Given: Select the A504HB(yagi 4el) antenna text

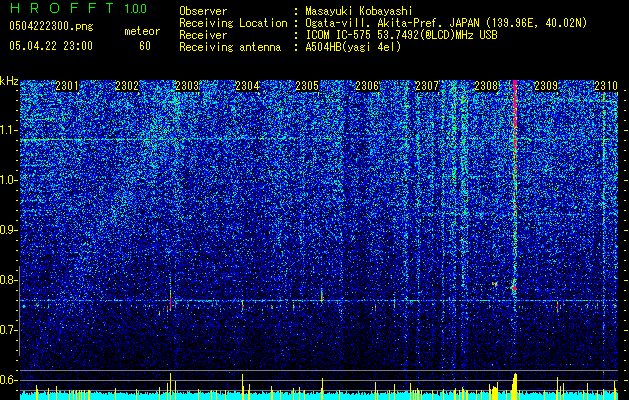Looking at the screenshot, I should [x=353, y=47].
